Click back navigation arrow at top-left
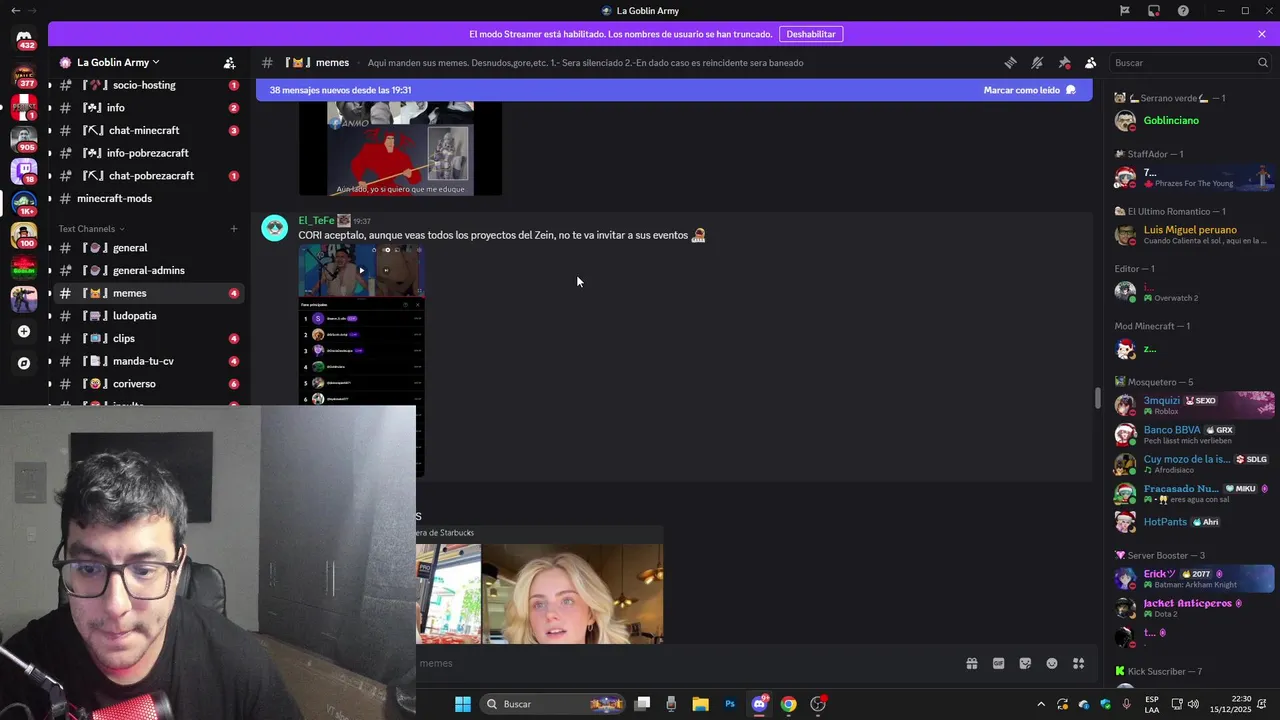This screenshot has height=720, width=1280. click(x=15, y=11)
